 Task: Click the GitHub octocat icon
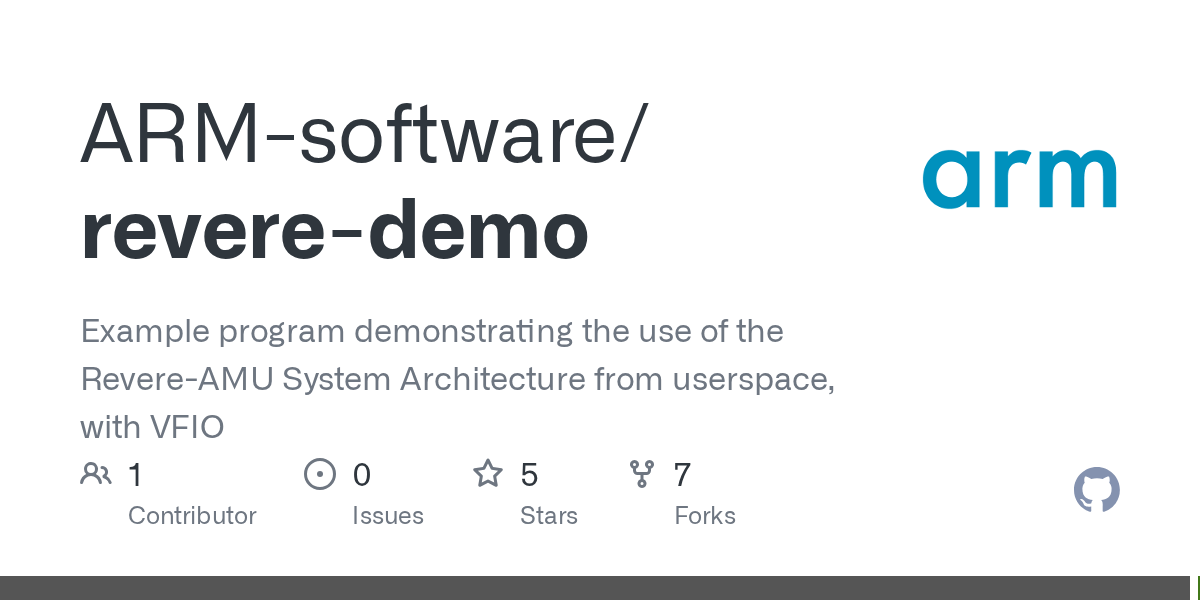pyautogui.click(x=1097, y=490)
